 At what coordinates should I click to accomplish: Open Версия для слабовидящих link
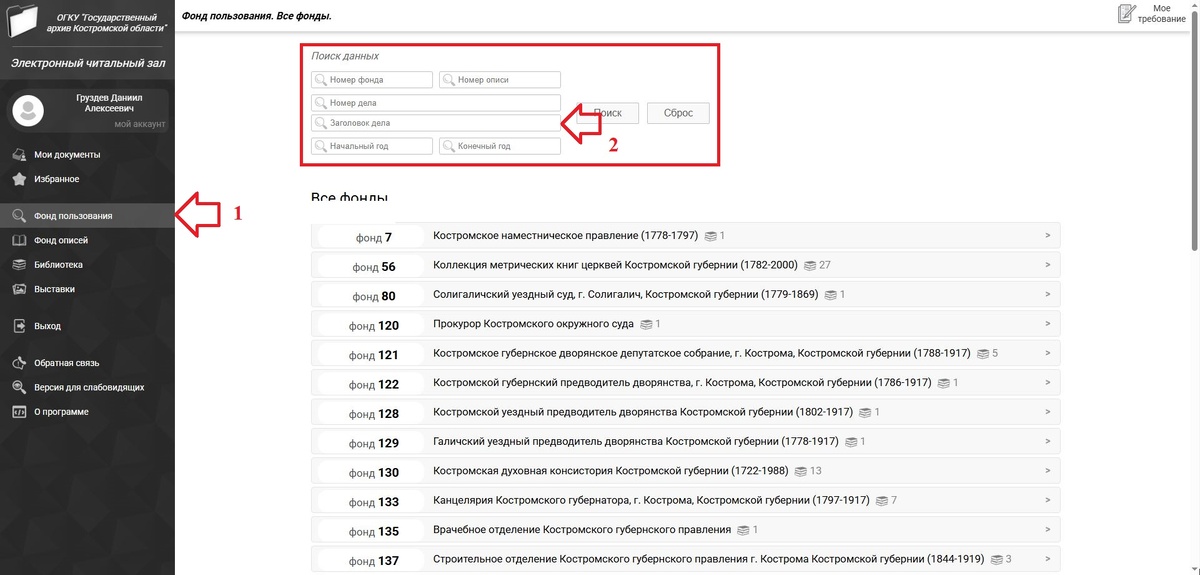click(x=89, y=387)
